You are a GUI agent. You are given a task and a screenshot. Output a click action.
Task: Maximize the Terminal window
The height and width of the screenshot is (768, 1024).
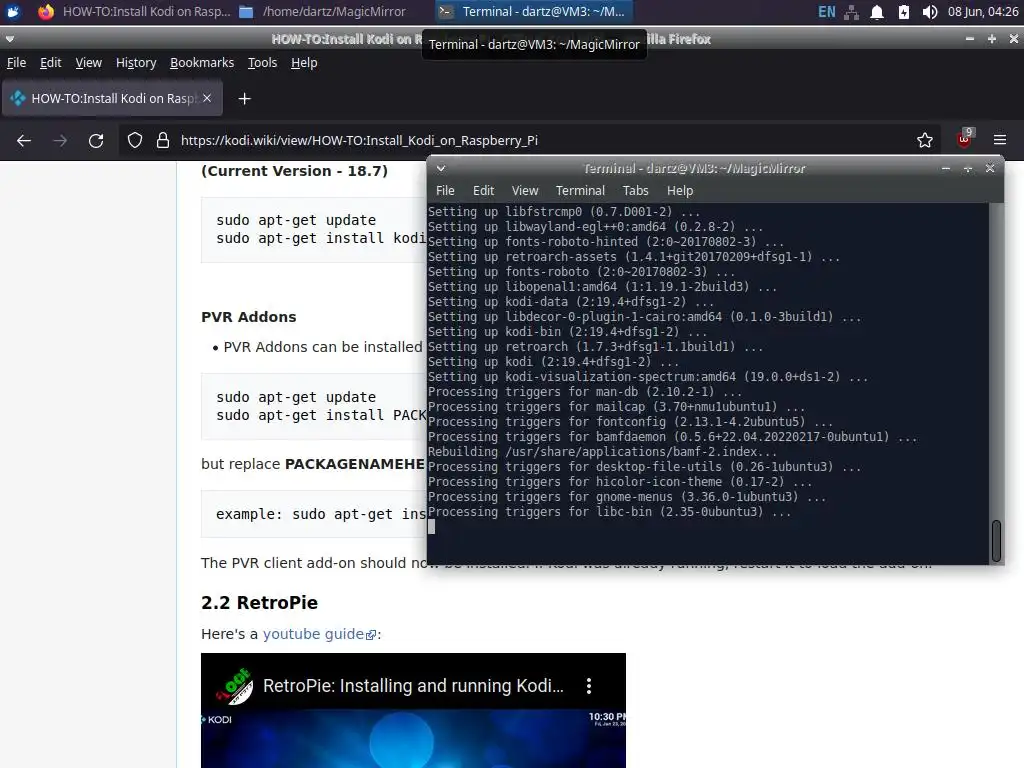tap(968, 168)
